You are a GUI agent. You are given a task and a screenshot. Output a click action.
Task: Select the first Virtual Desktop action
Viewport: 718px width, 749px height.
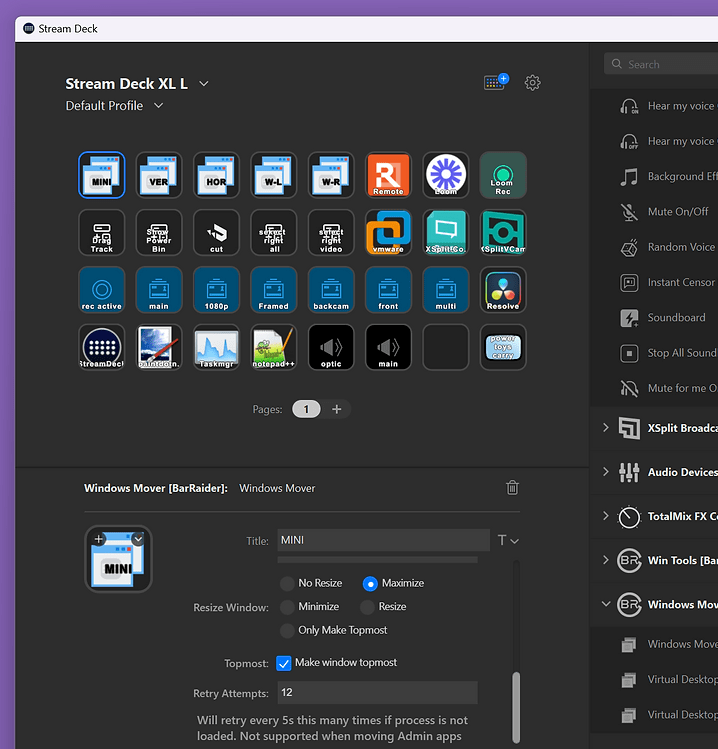click(668, 680)
